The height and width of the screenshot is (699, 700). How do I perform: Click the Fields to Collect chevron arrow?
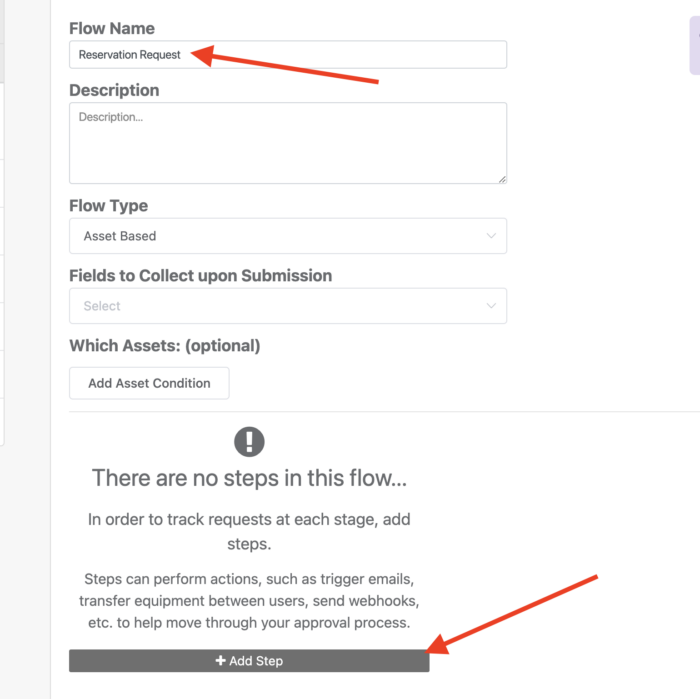coord(491,306)
